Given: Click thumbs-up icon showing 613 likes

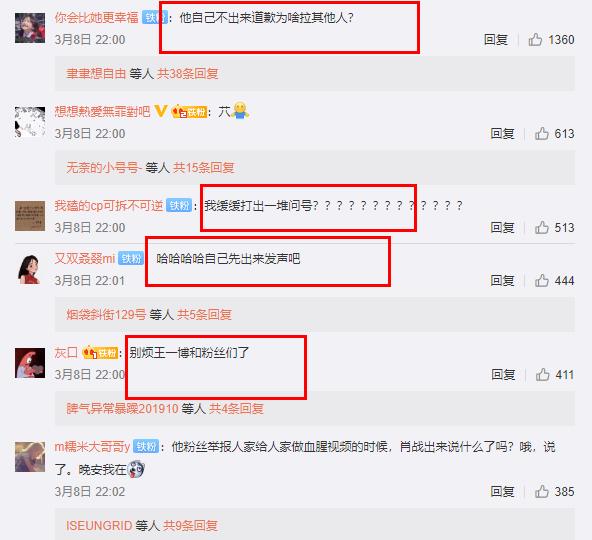Looking at the screenshot, I should [541, 133].
